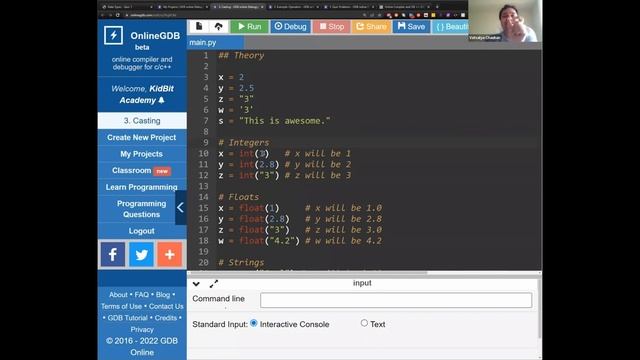Stop execution with the Stop button
The width and height of the screenshot is (640, 360).
pyautogui.click(x=331, y=27)
